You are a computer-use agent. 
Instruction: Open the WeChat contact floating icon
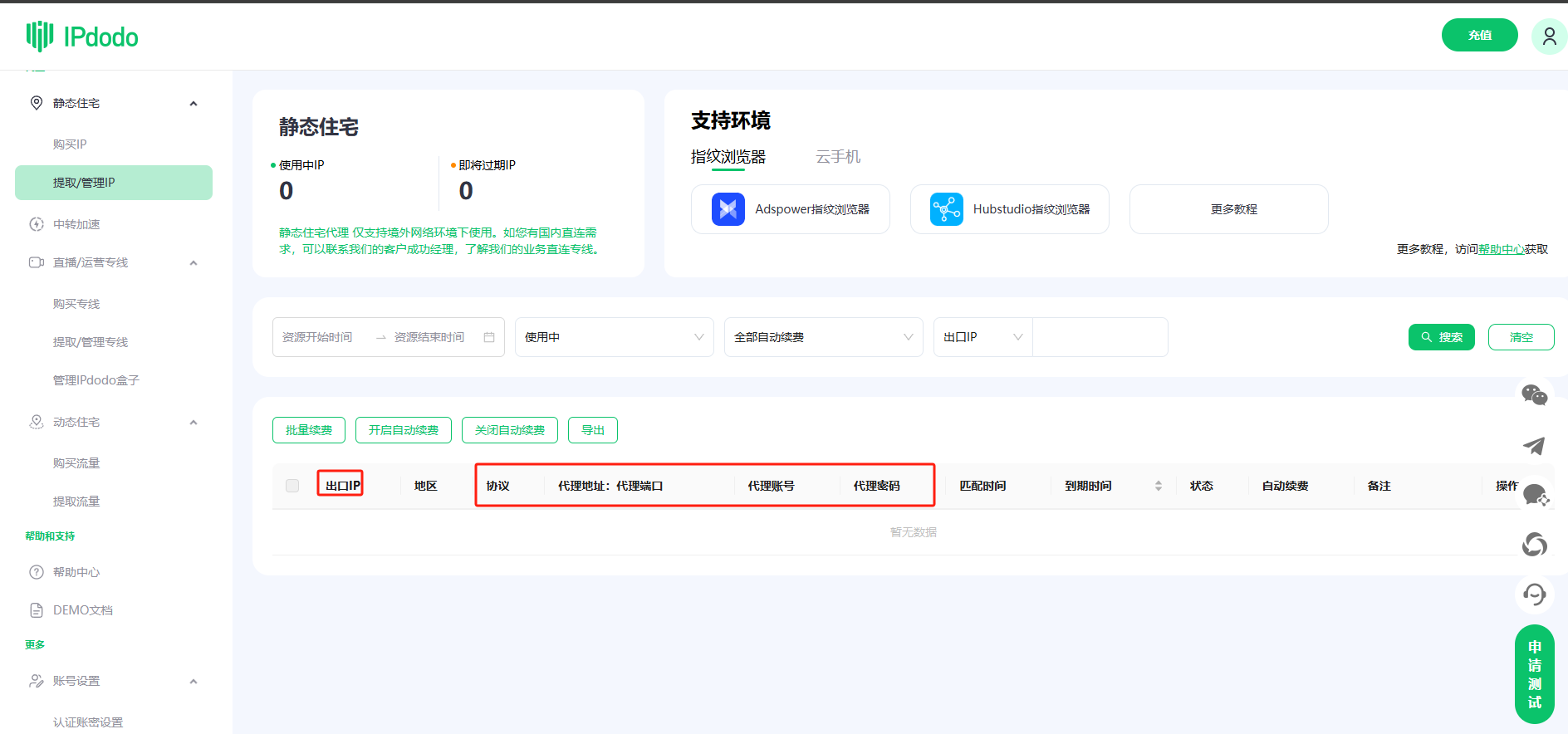pyautogui.click(x=1534, y=395)
